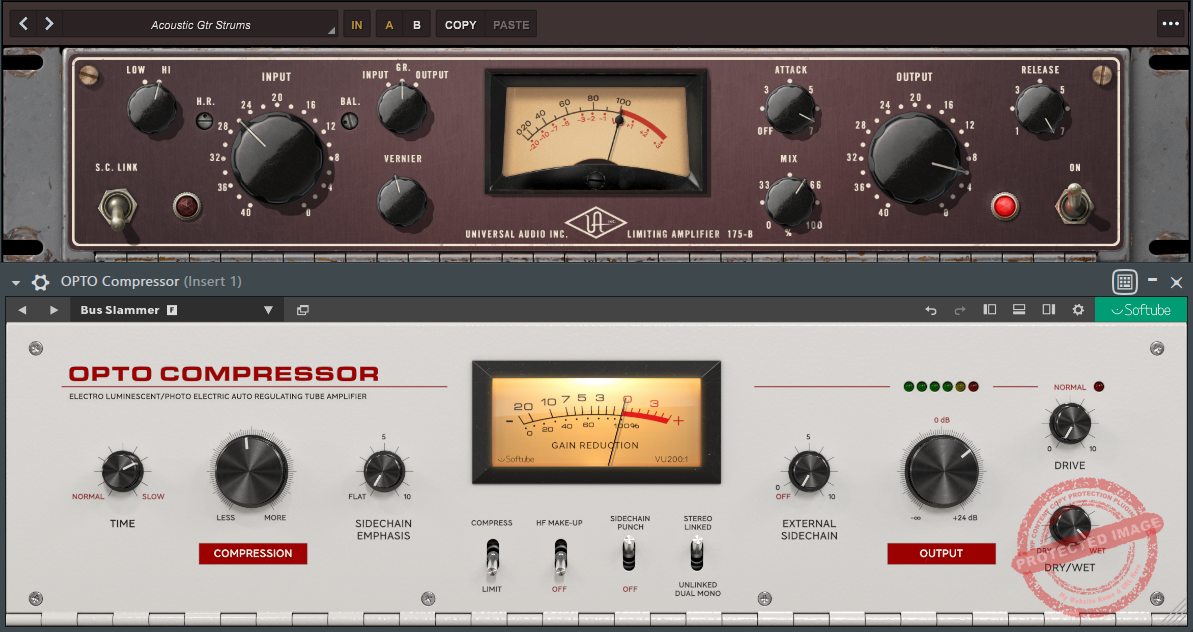Open the Acoustic Gtr Strums preset menu
This screenshot has height=632, width=1193.
[x=200, y=25]
